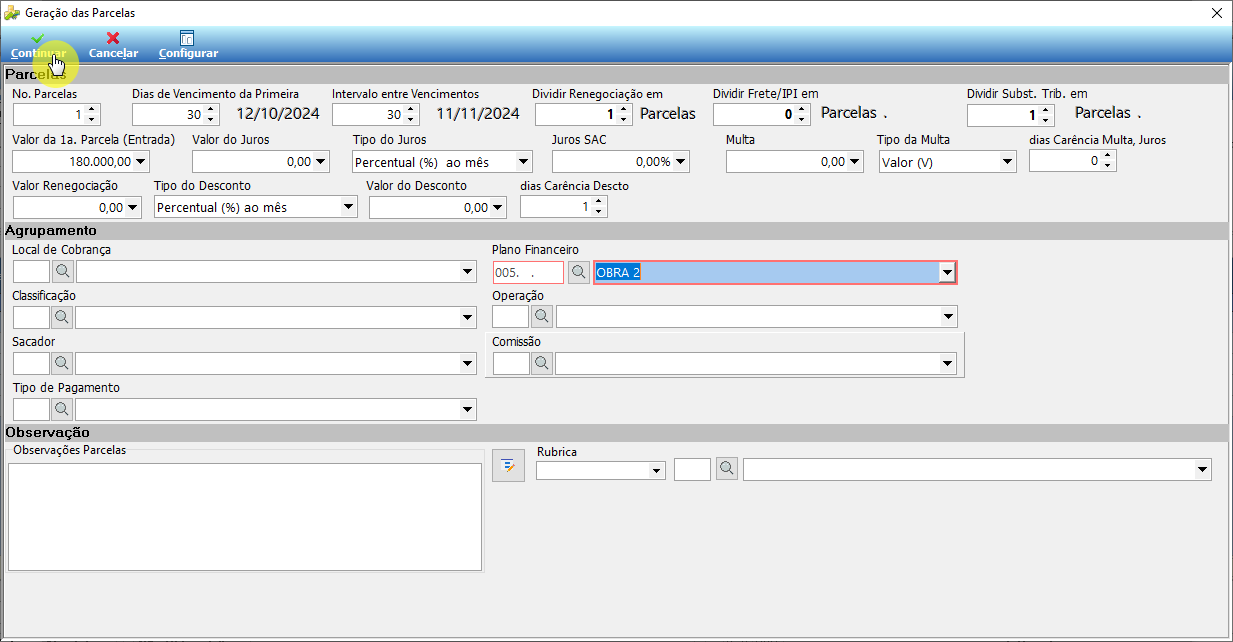The height and width of the screenshot is (642, 1233).
Task: Click the Sacador search magnifier icon
Action: coord(62,363)
